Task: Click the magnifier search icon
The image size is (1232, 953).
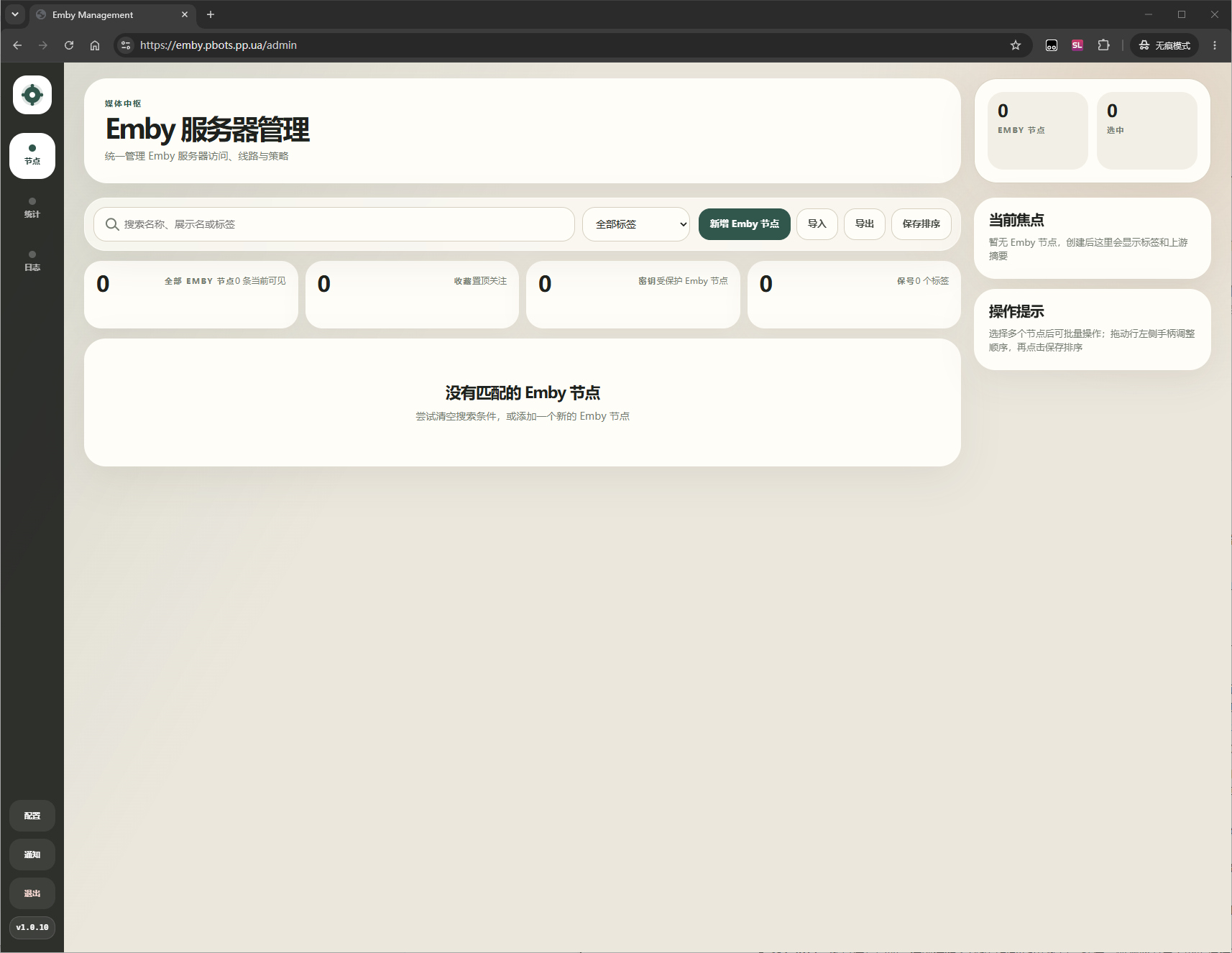Action: 112,224
